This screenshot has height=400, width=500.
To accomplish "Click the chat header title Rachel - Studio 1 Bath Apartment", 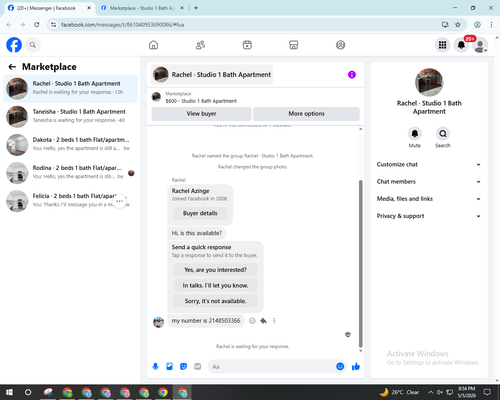I will 212,75.
